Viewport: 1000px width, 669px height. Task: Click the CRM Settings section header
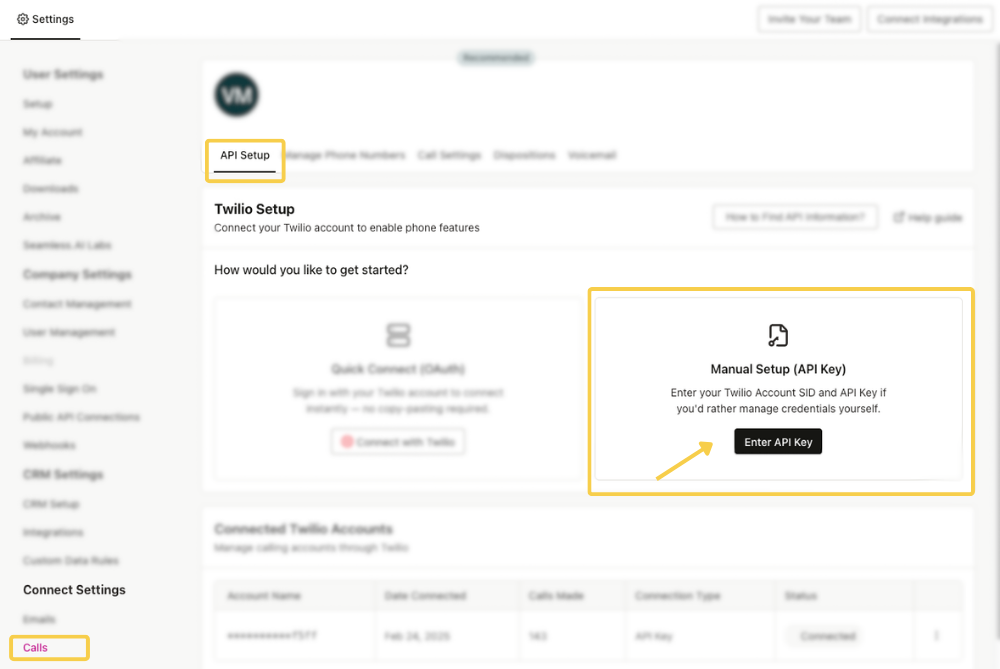[63, 474]
